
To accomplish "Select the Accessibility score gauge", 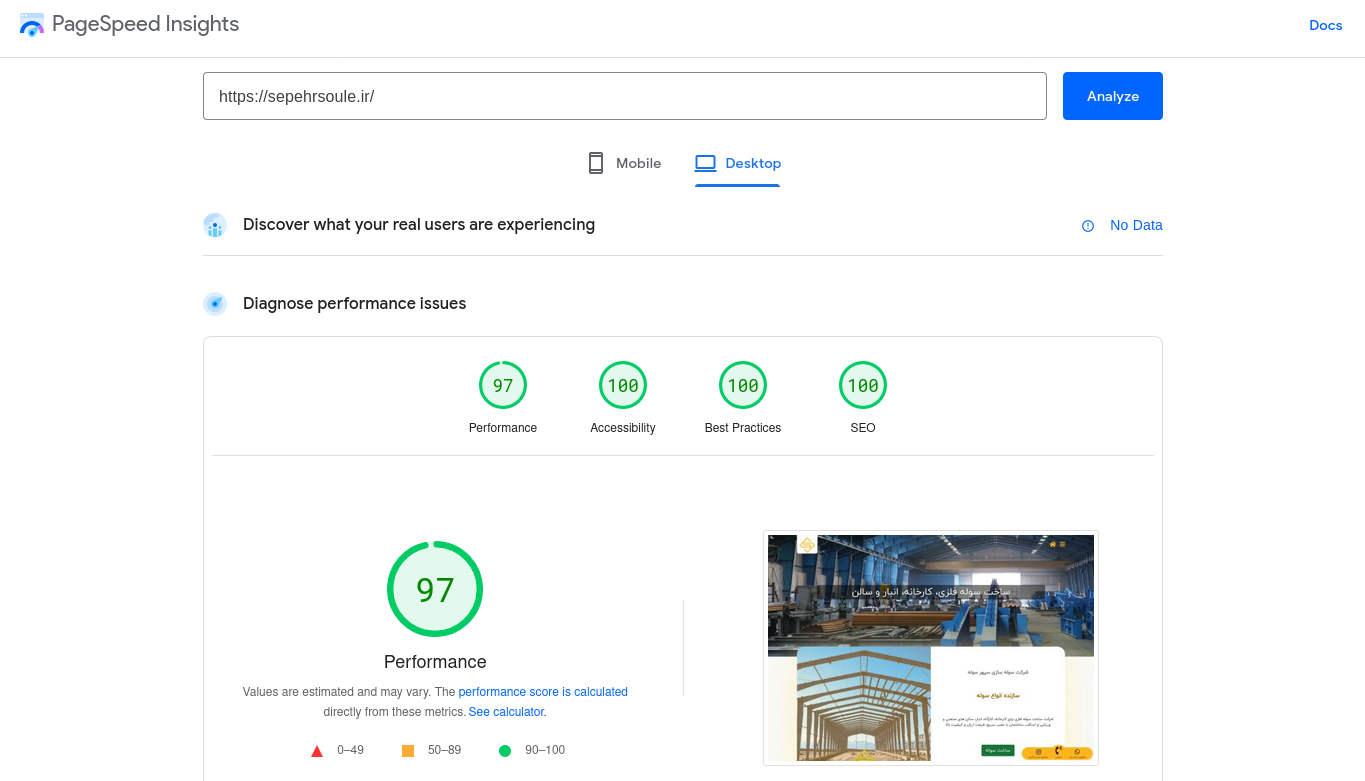I will 623,386.
